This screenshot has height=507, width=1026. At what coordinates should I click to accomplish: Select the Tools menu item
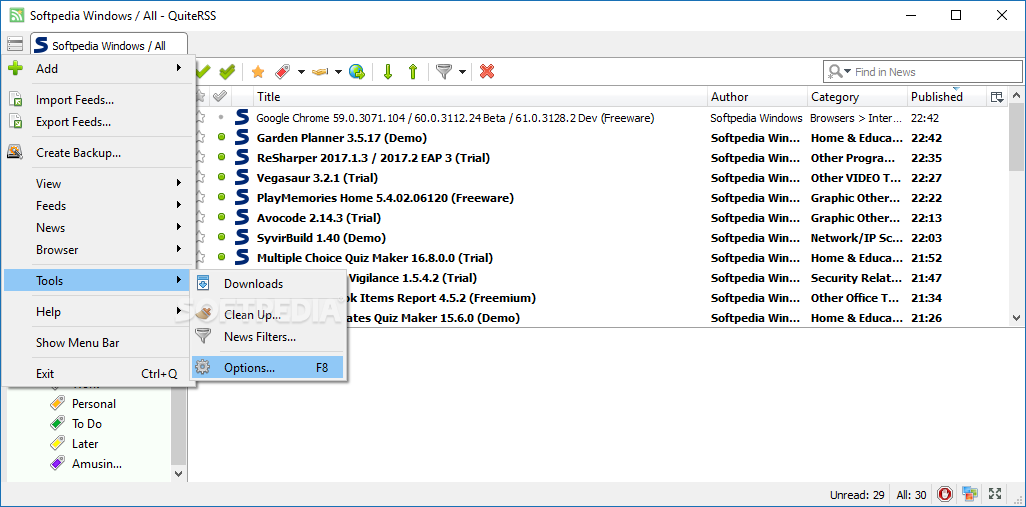tap(98, 281)
